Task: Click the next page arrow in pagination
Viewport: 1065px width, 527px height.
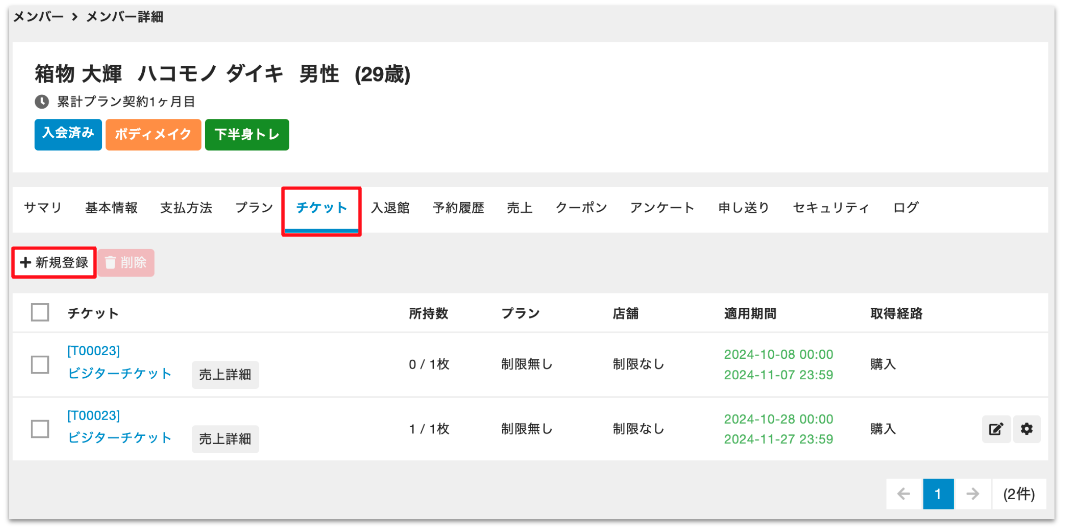Action: pos(970,494)
